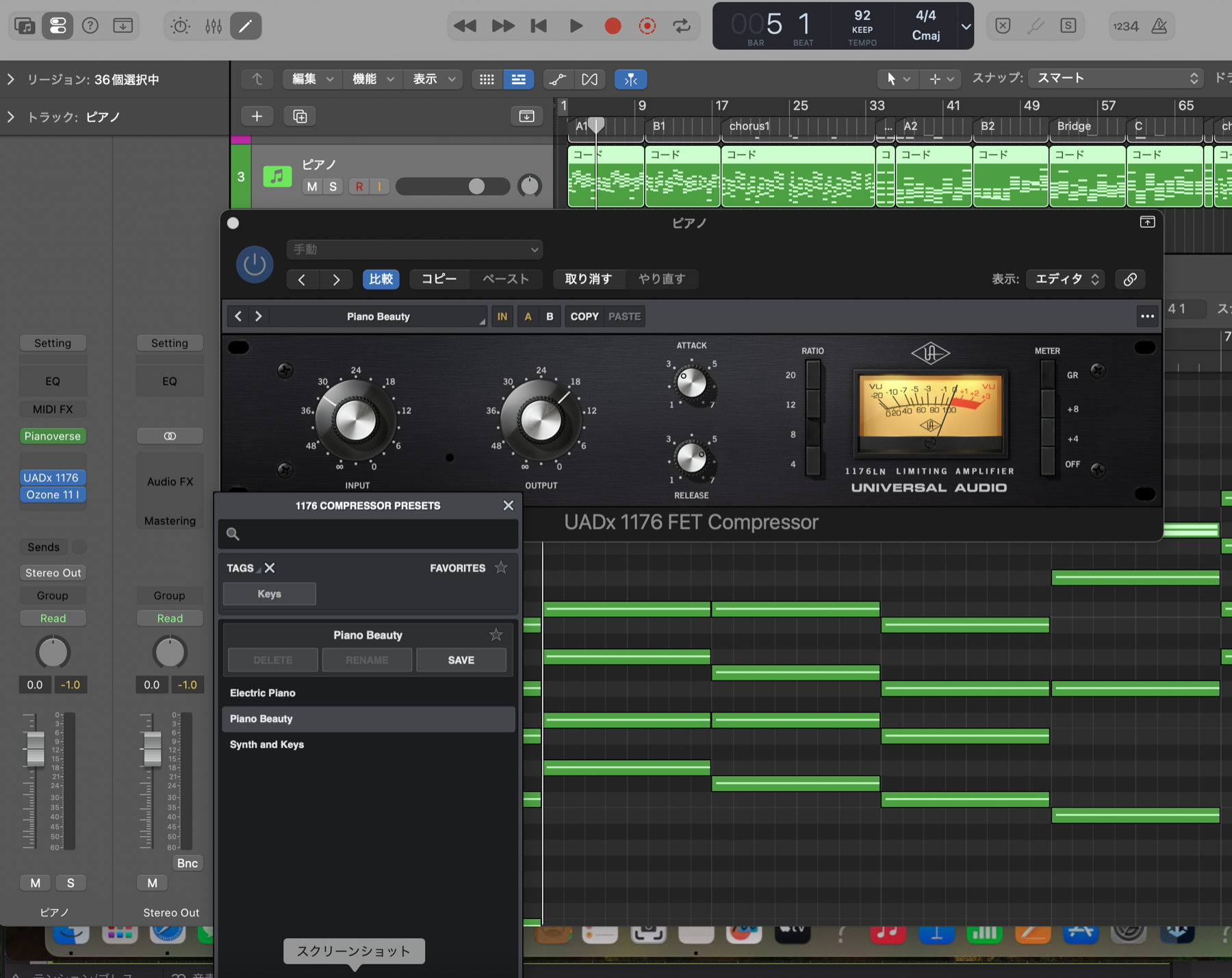Screen dimensions: 1232x978
Task: Click the 比較 compare button
Action: click(x=381, y=279)
